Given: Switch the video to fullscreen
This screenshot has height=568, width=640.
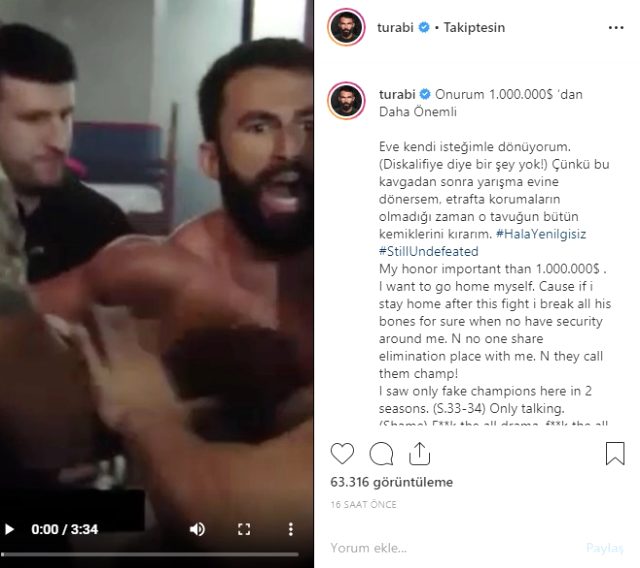Looking at the screenshot, I should (x=244, y=530).
